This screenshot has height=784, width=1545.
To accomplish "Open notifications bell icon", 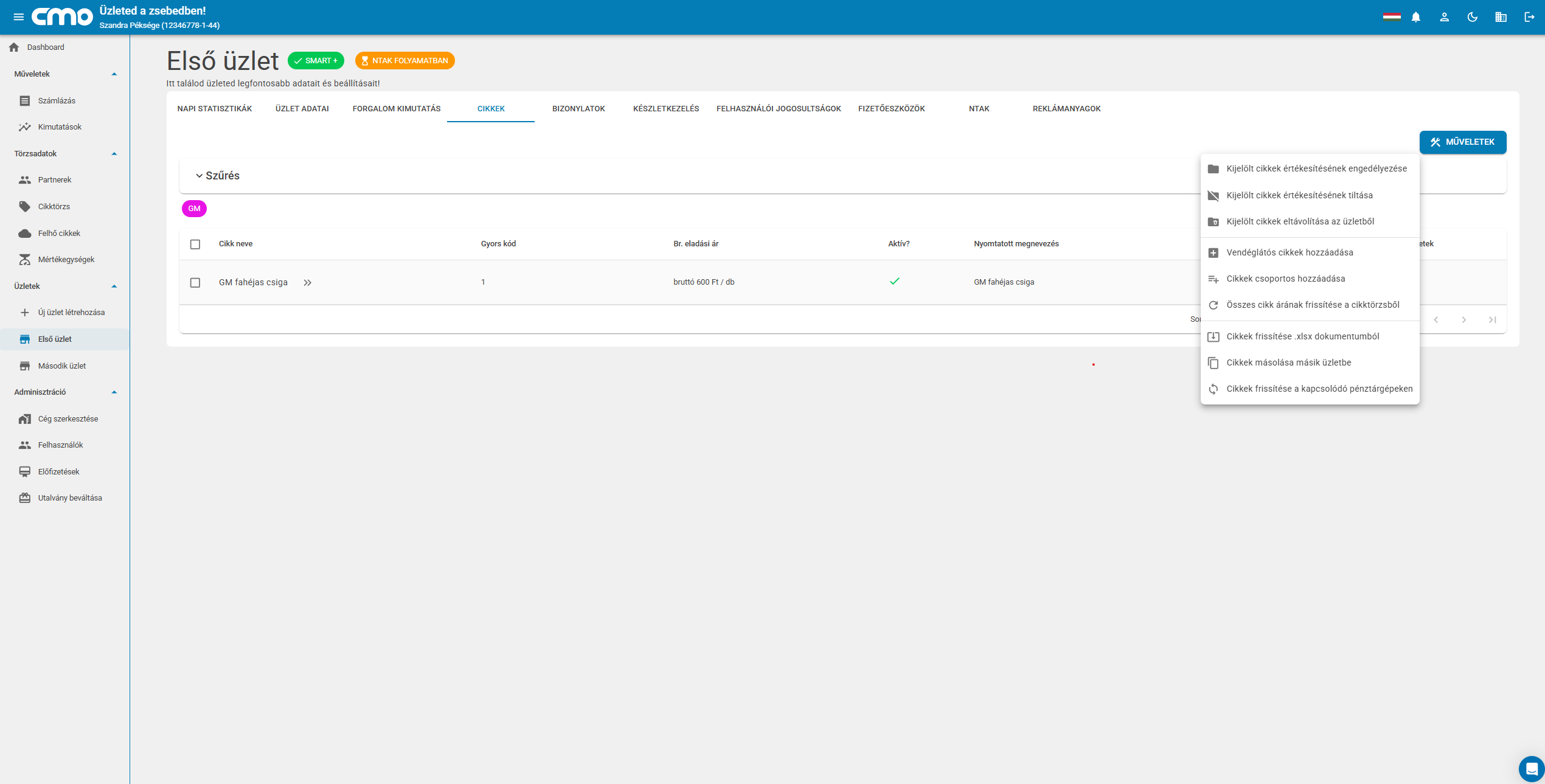I will 1416,17.
